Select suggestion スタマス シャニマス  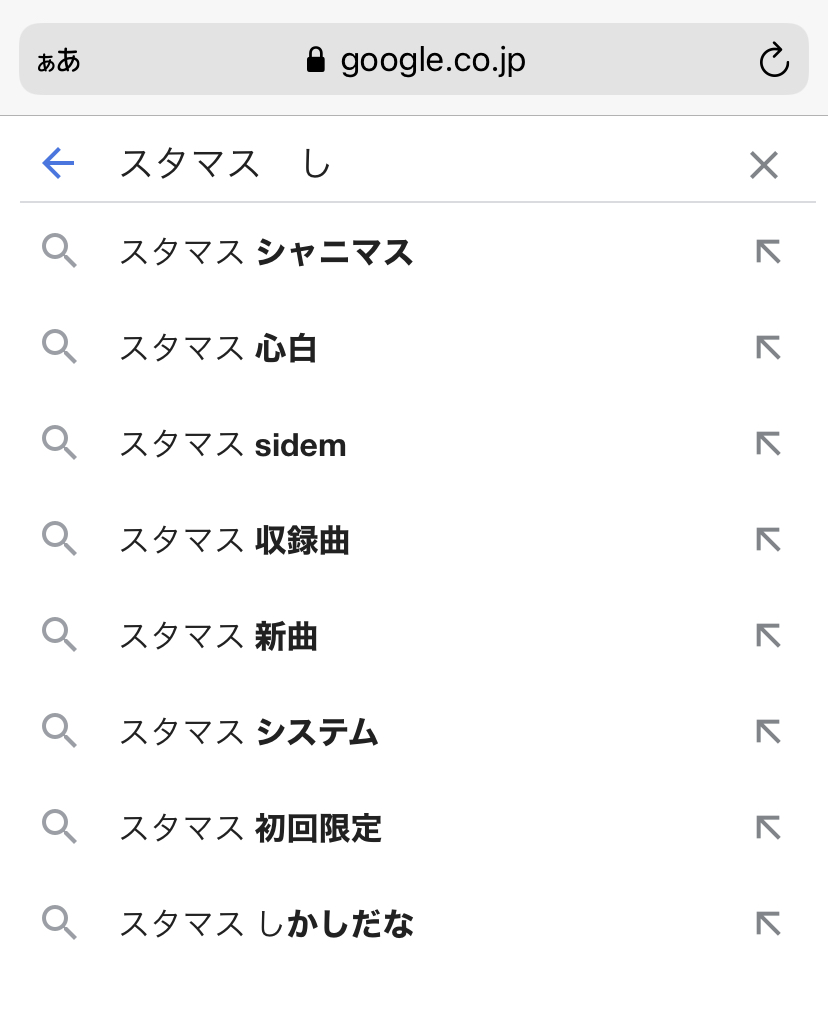(266, 253)
